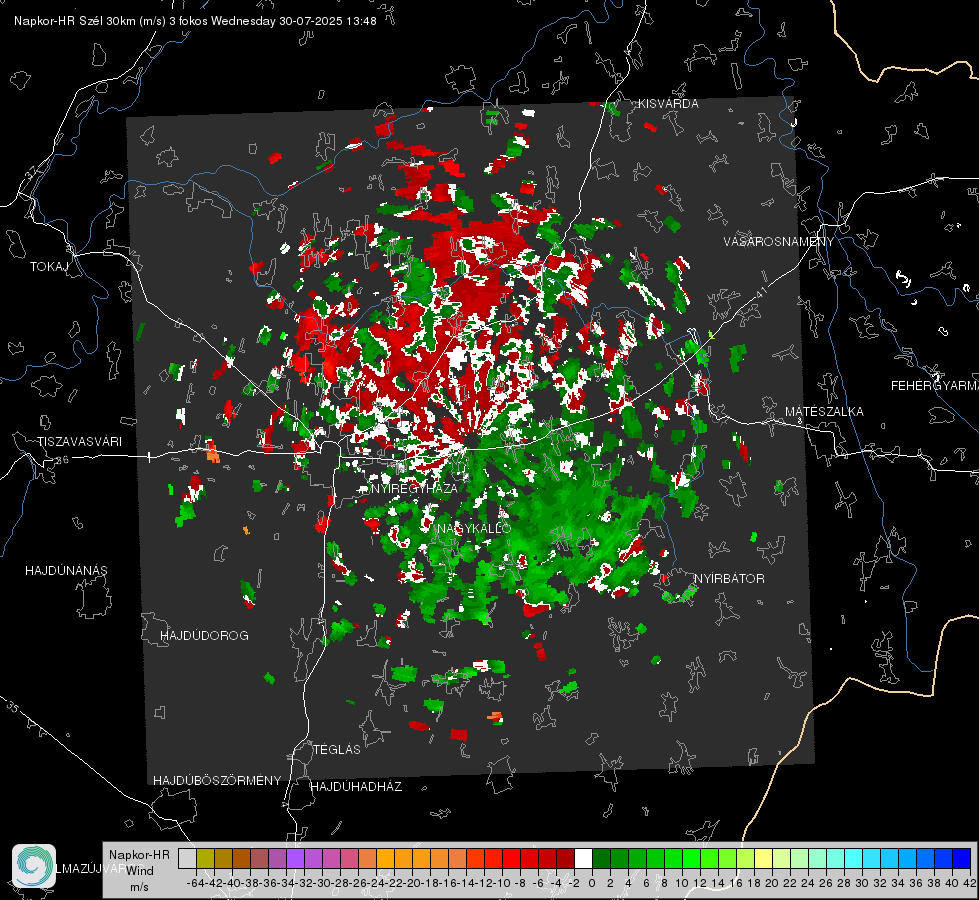Select the VÁSÁROSNAMÉNY city label
Screen dimensions: 979x900
coord(779,242)
